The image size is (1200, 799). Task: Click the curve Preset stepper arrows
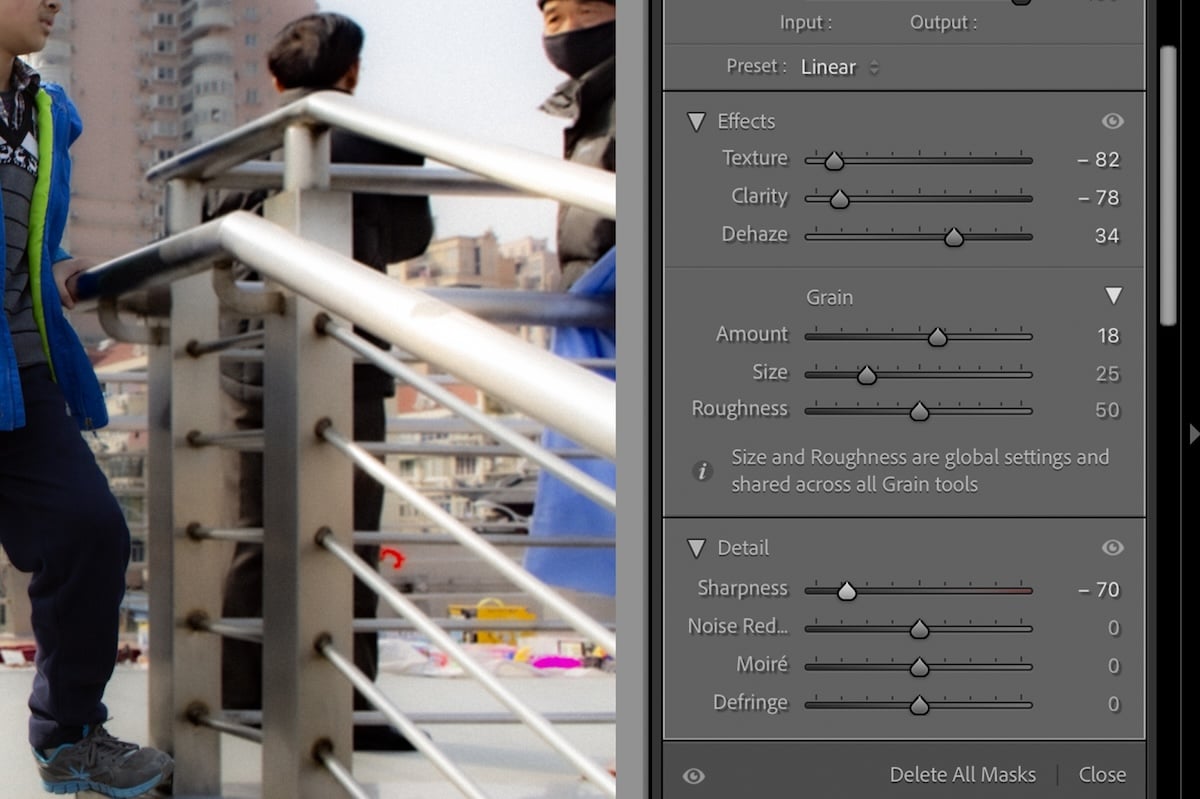pos(875,67)
